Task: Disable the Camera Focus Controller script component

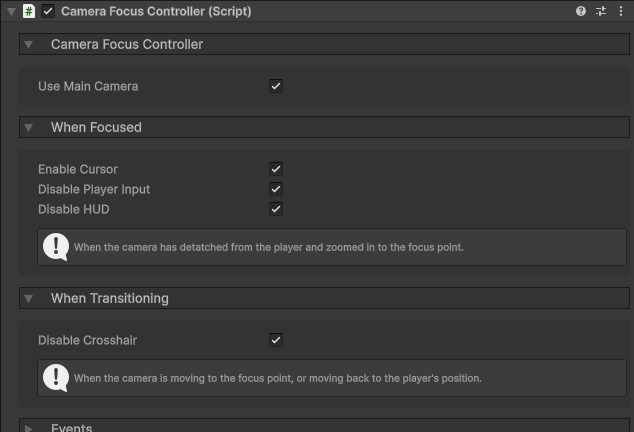Action: point(48,11)
